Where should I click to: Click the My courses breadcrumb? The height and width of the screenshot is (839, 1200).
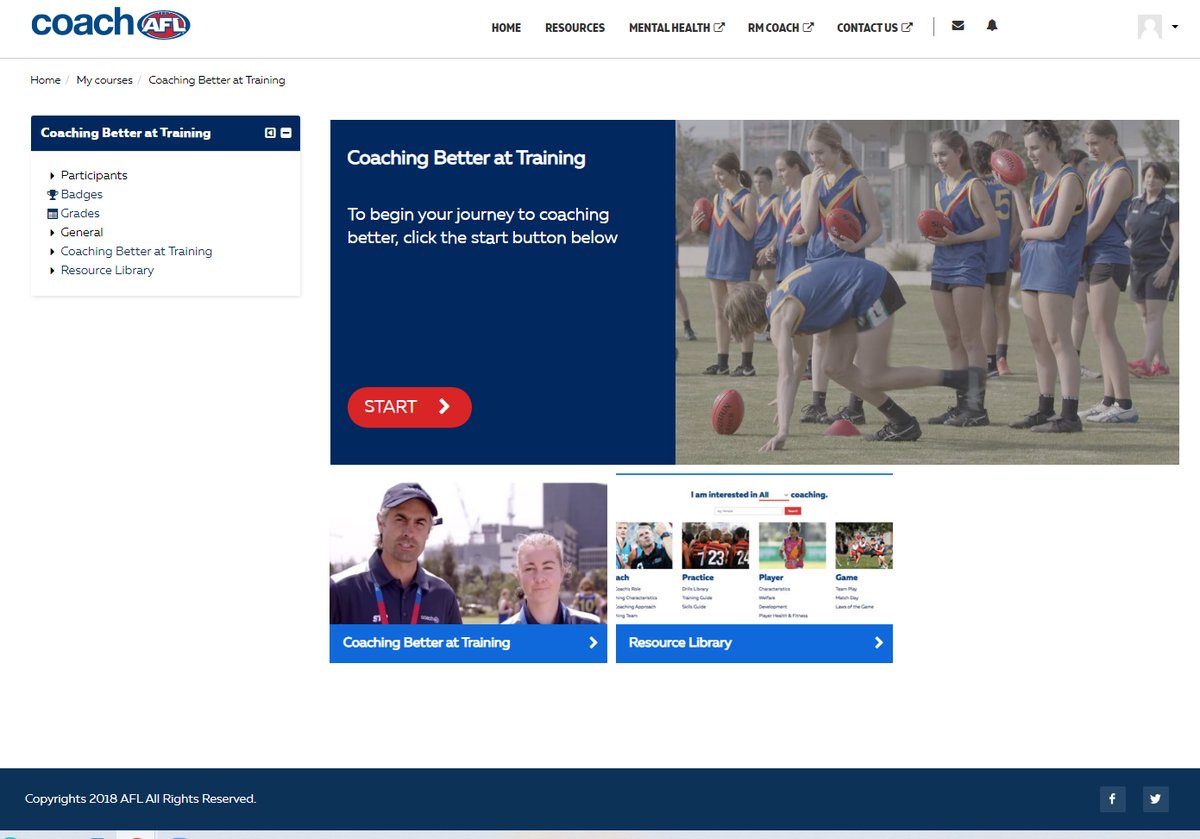click(x=104, y=80)
